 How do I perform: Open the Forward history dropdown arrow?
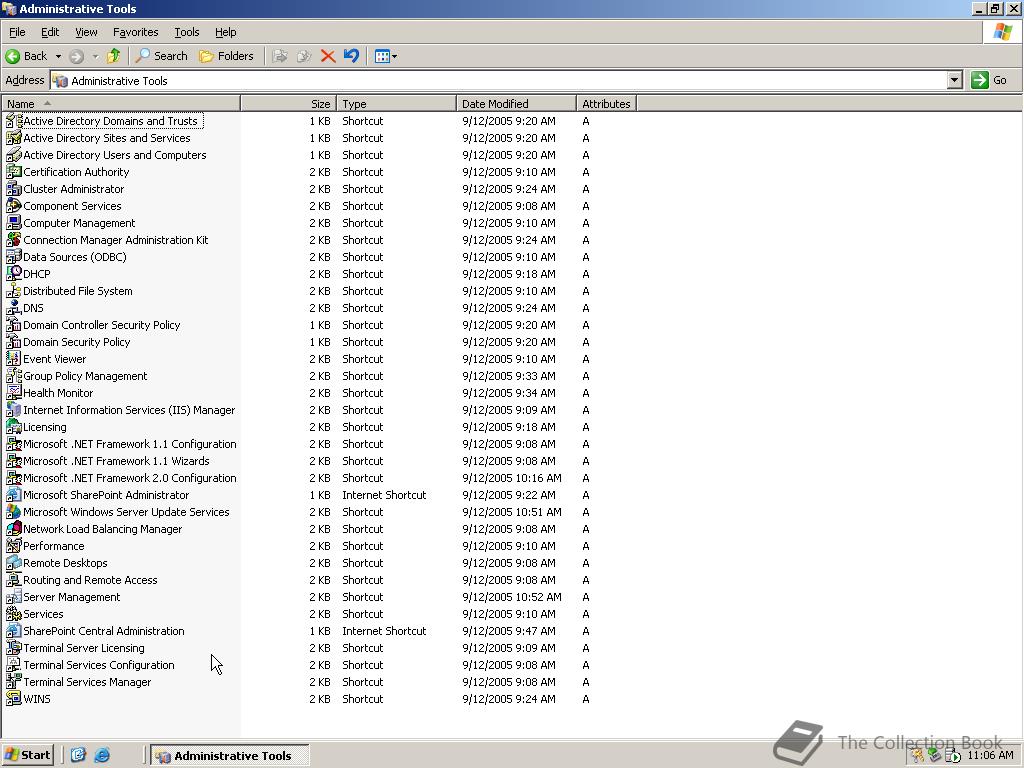tap(95, 56)
